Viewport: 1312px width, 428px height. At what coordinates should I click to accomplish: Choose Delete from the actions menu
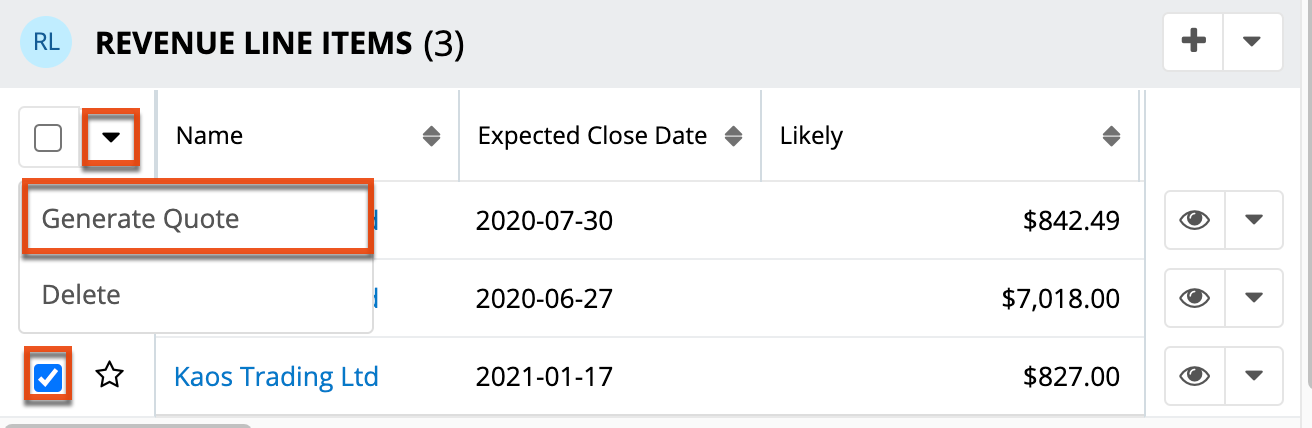[x=81, y=295]
